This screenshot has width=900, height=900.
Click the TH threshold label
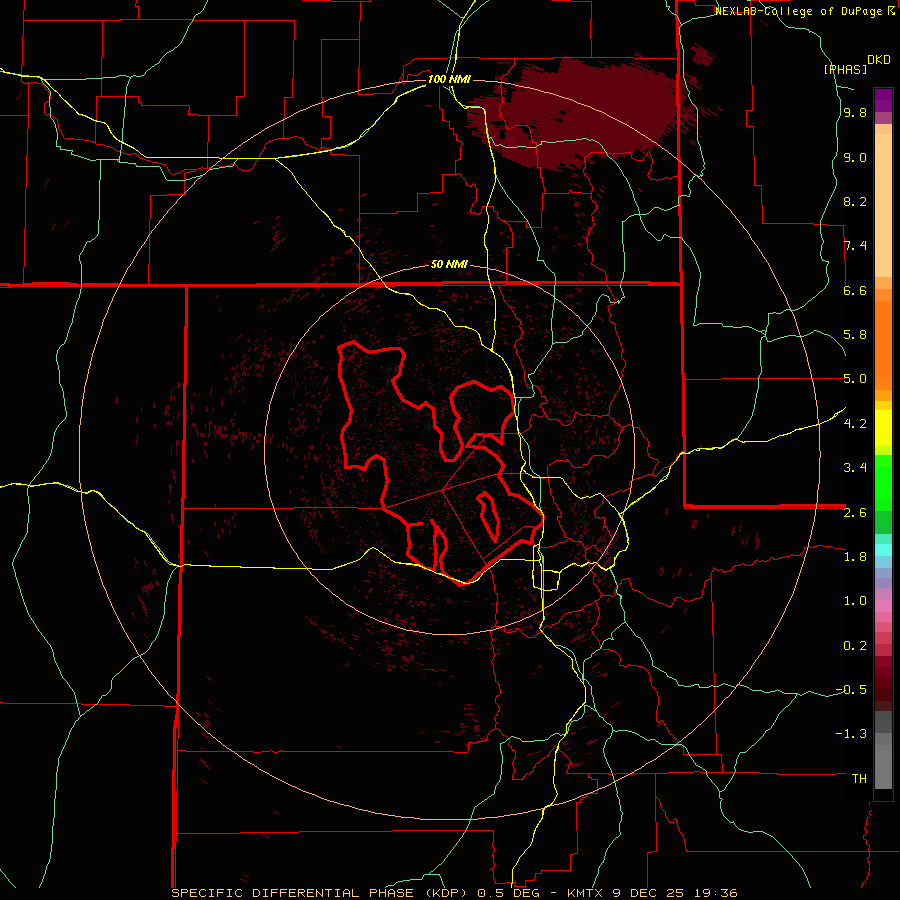click(x=859, y=779)
